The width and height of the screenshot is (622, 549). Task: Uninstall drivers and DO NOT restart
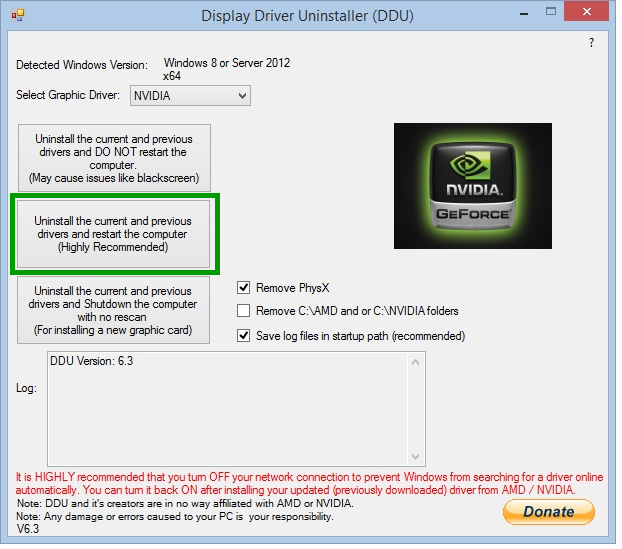coord(114,158)
